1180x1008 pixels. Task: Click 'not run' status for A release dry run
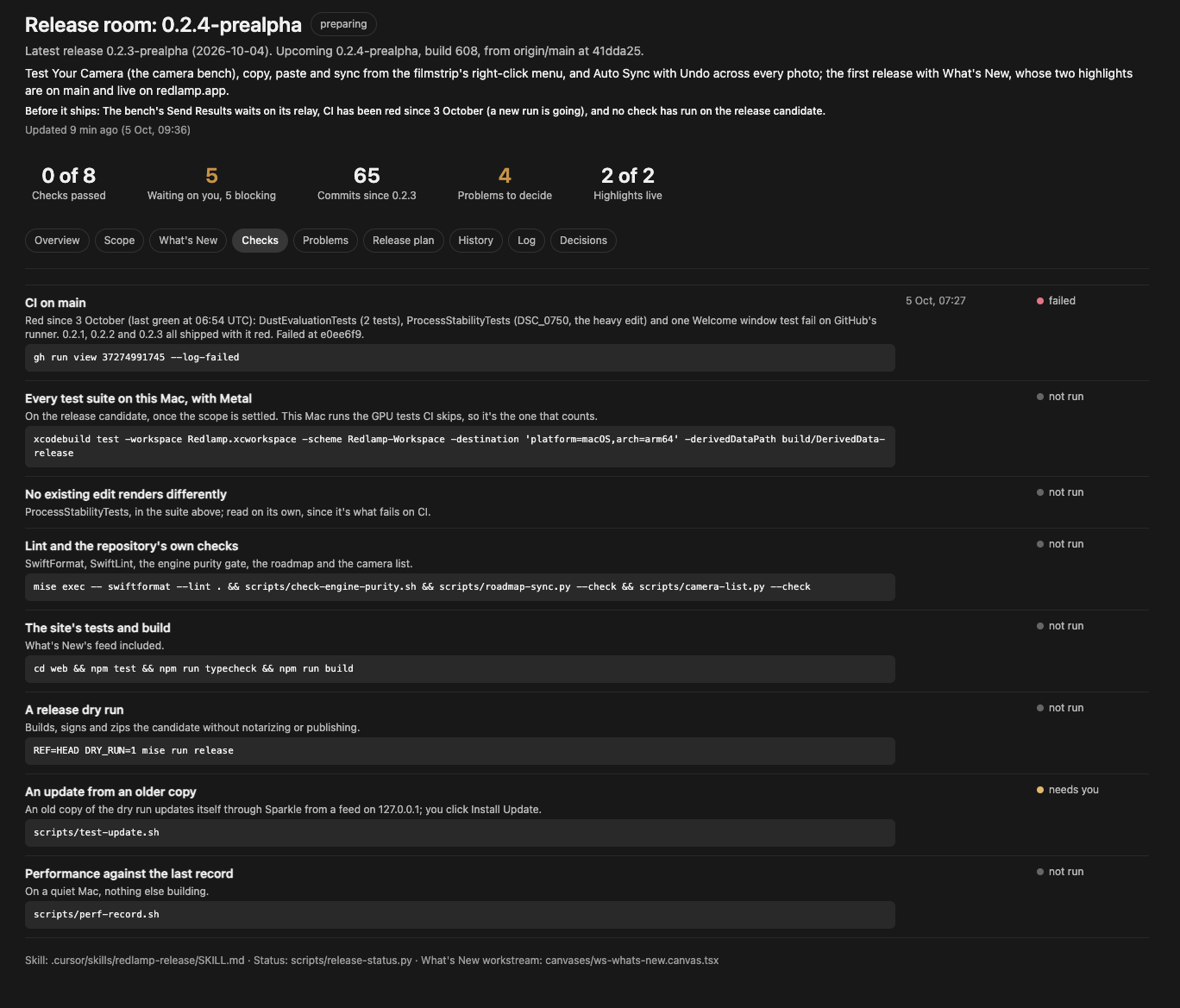[1060, 708]
